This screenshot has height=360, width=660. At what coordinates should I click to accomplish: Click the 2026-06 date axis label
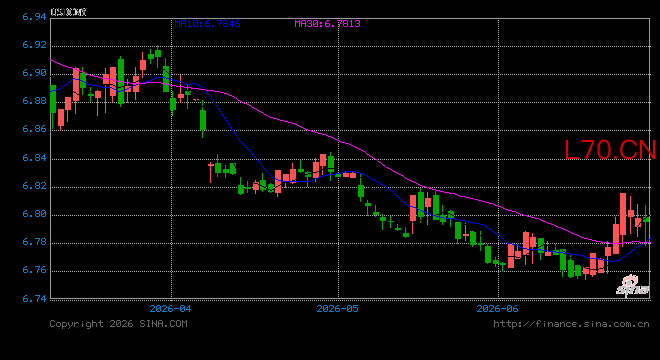point(498,309)
